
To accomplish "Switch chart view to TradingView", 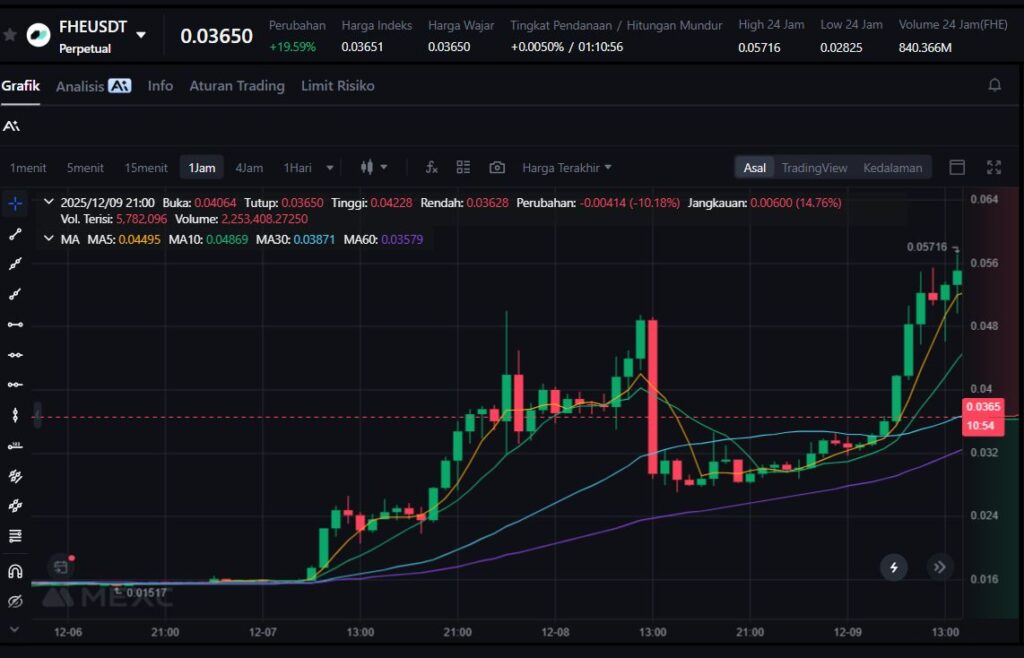I will click(x=814, y=168).
